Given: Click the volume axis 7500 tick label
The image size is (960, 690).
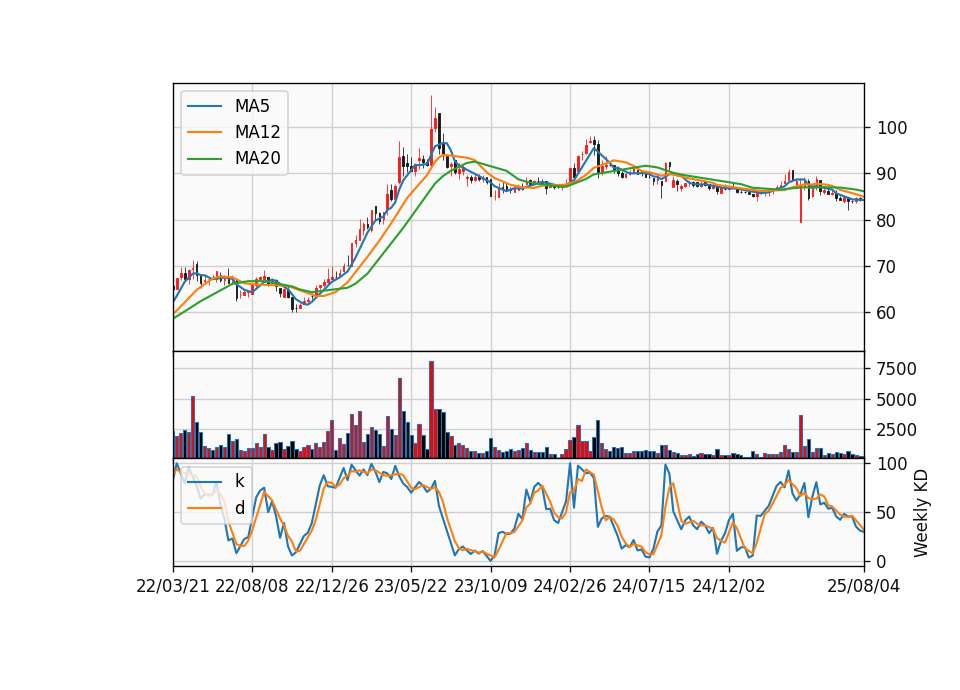Looking at the screenshot, I should (x=897, y=369).
